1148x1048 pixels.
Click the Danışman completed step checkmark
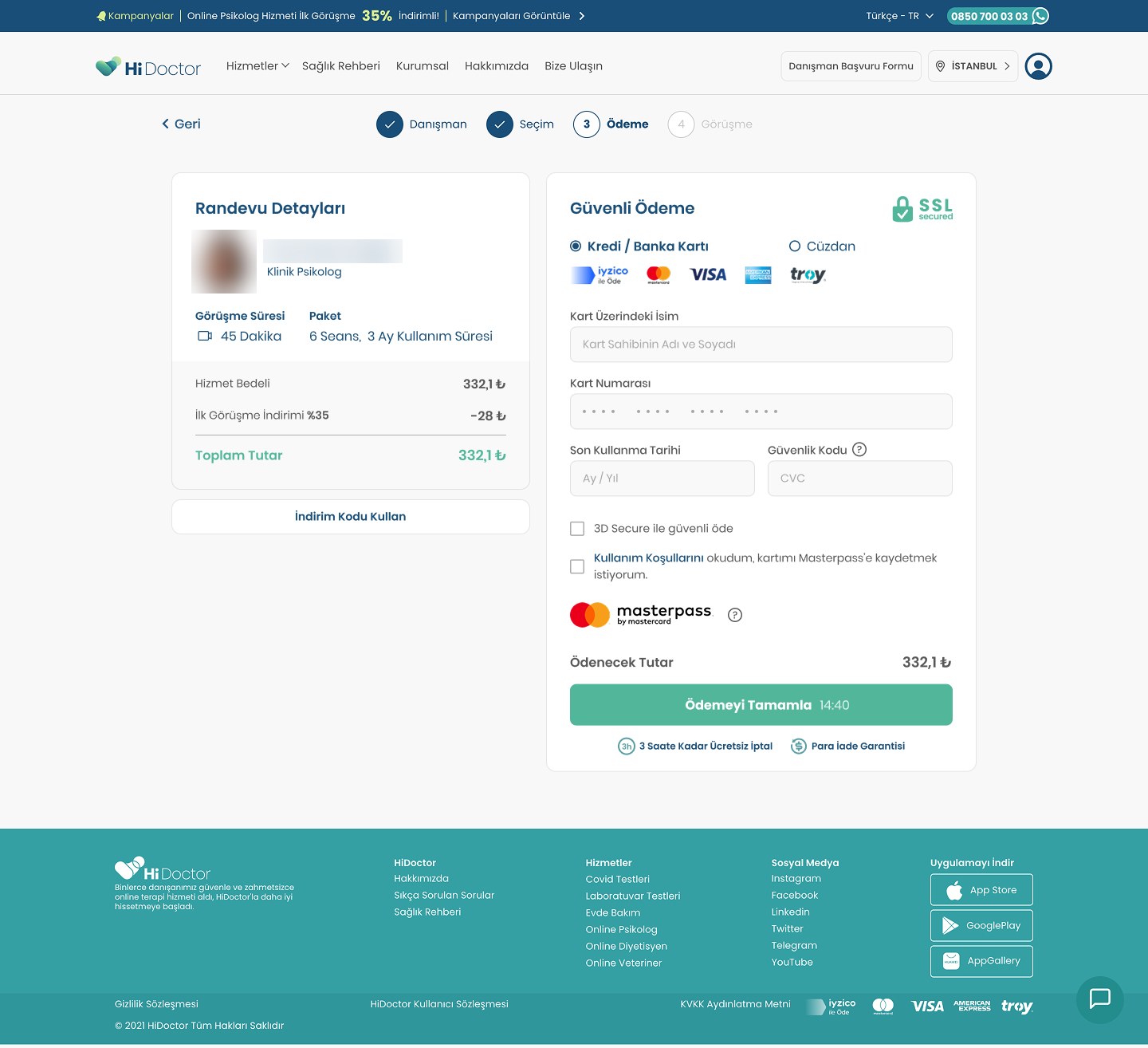tap(390, 124)
